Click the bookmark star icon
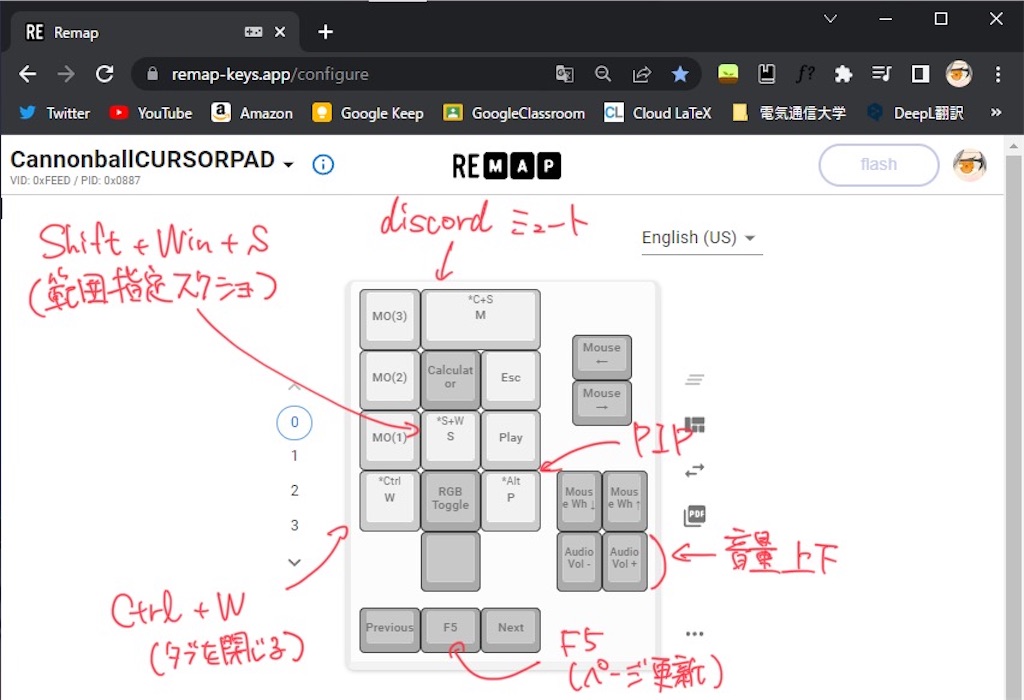1024x700 pixels. point(680,74)
